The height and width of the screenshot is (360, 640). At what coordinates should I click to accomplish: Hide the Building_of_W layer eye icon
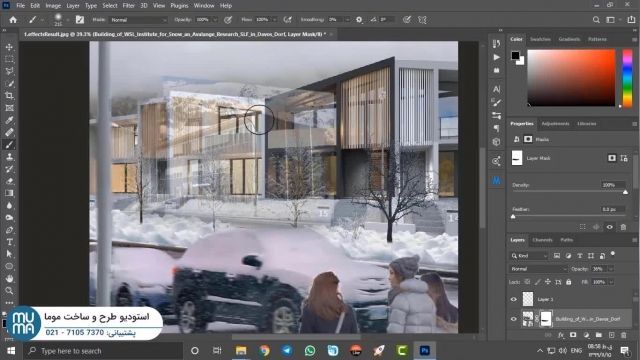point(513,319)
